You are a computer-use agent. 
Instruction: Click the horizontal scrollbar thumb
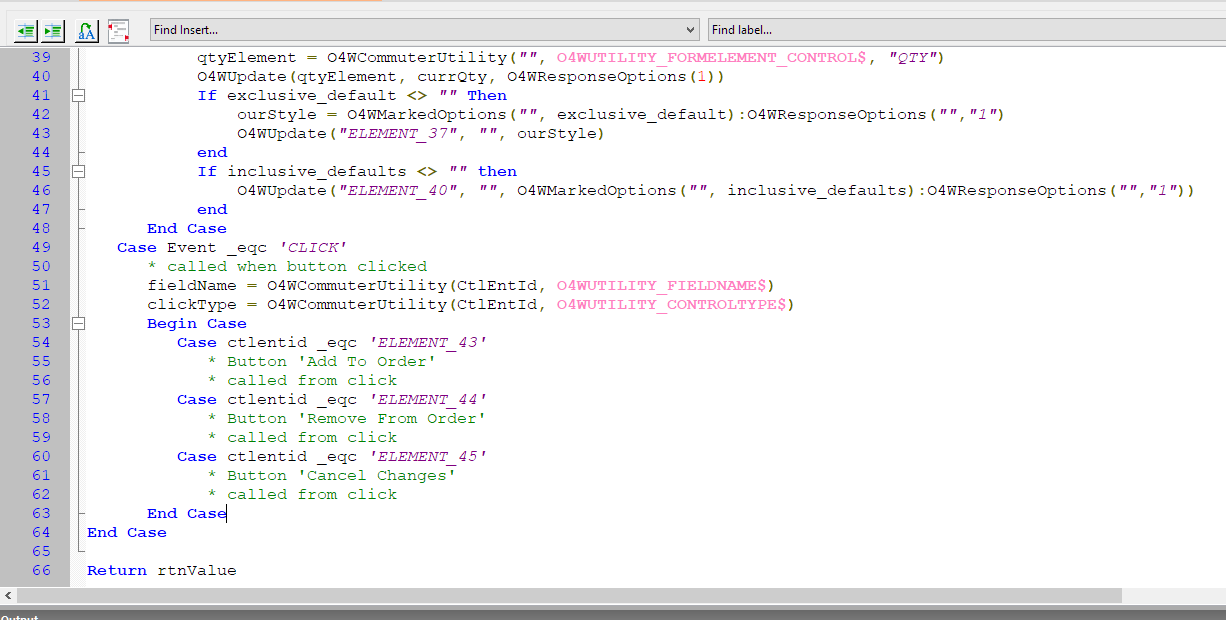pyautogui.click(x=569, y=595)
